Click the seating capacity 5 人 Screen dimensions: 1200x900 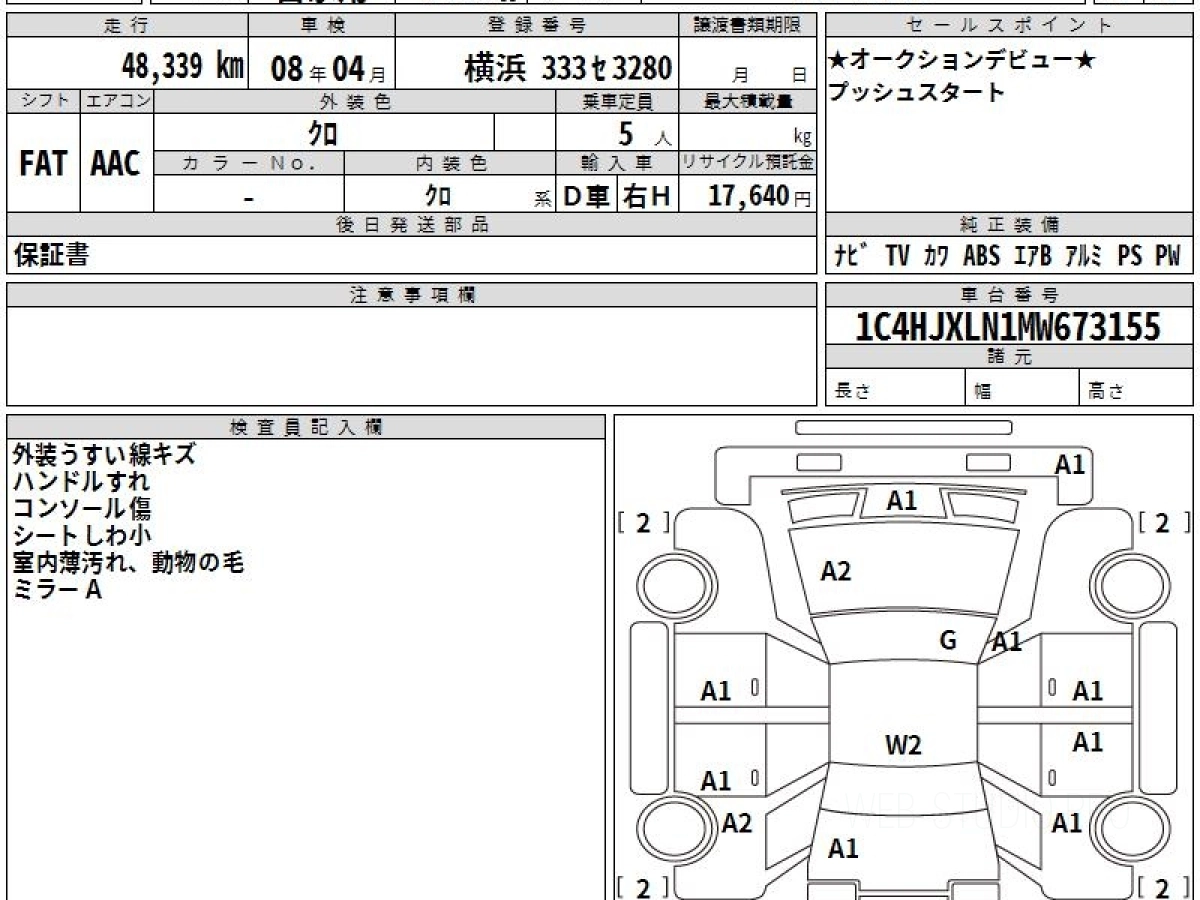644,133
